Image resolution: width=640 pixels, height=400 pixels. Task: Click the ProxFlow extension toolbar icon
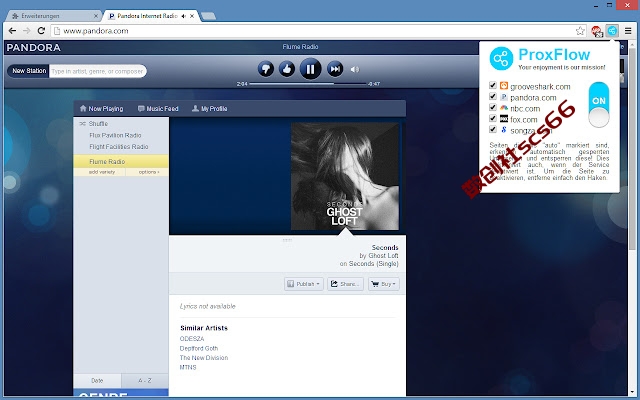[612, 31]
